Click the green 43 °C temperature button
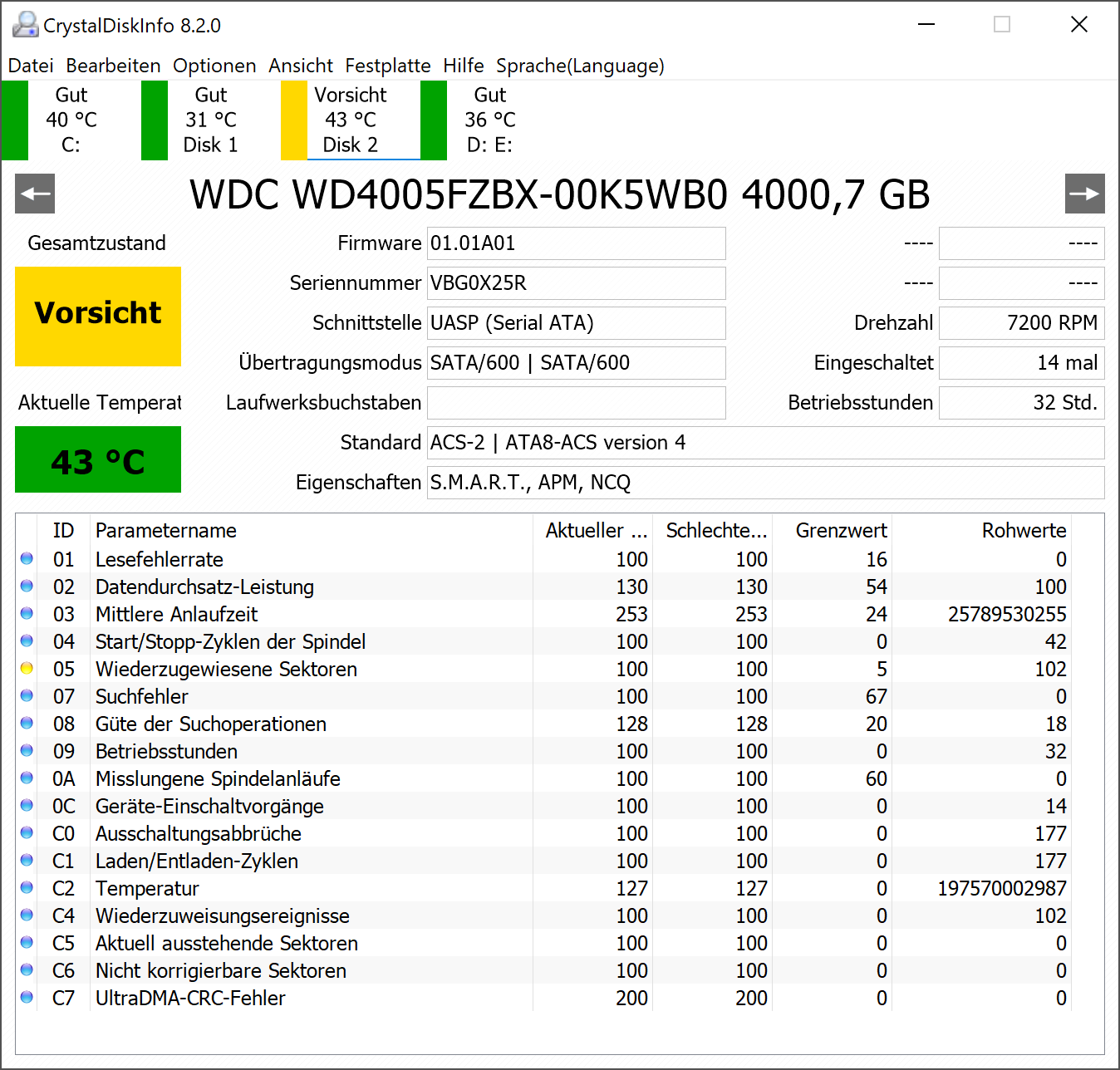The height and width of the screenshot is (1070, 1120). coord(98,459)
